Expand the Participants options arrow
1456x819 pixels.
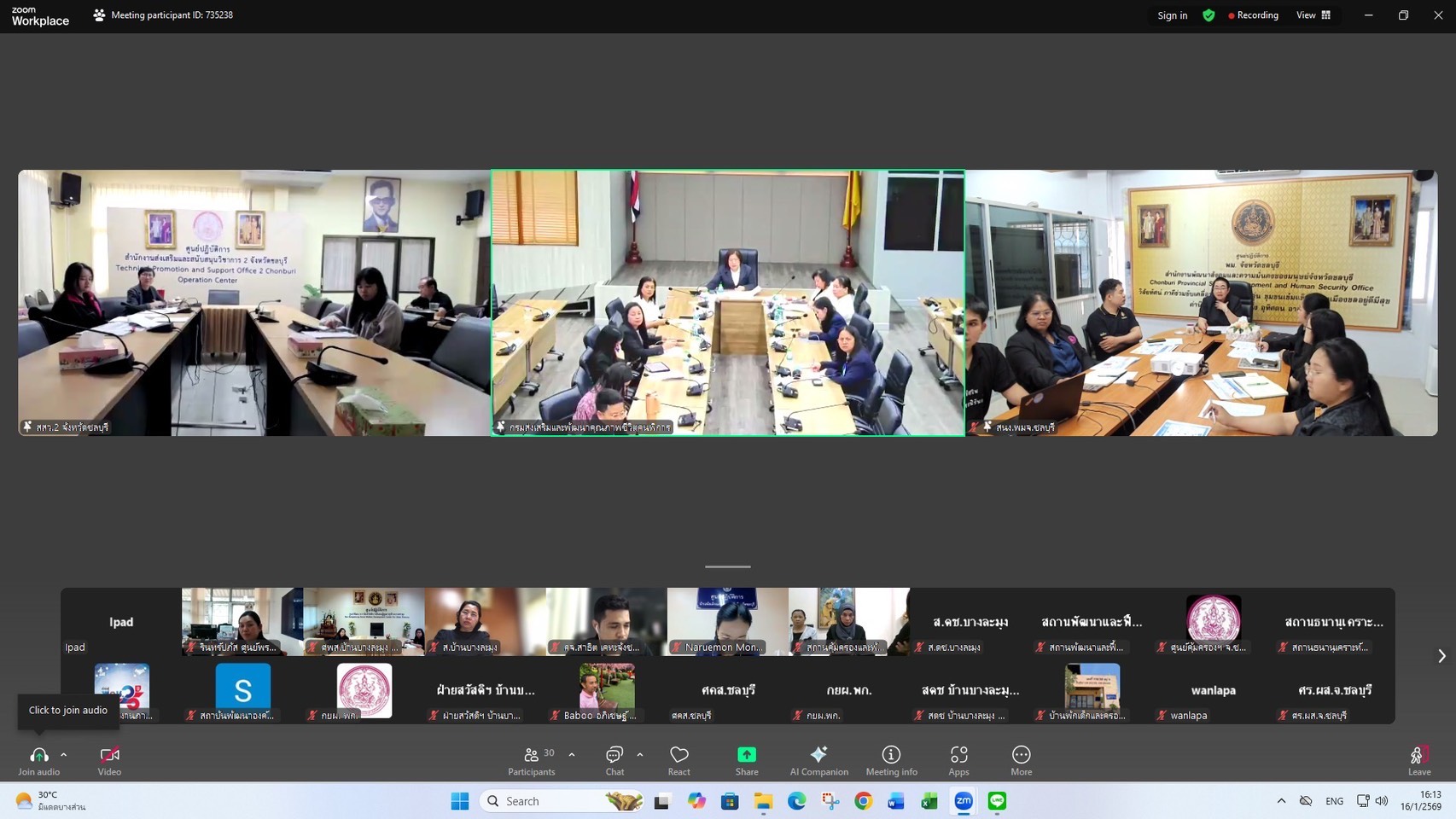click(572, 755)
